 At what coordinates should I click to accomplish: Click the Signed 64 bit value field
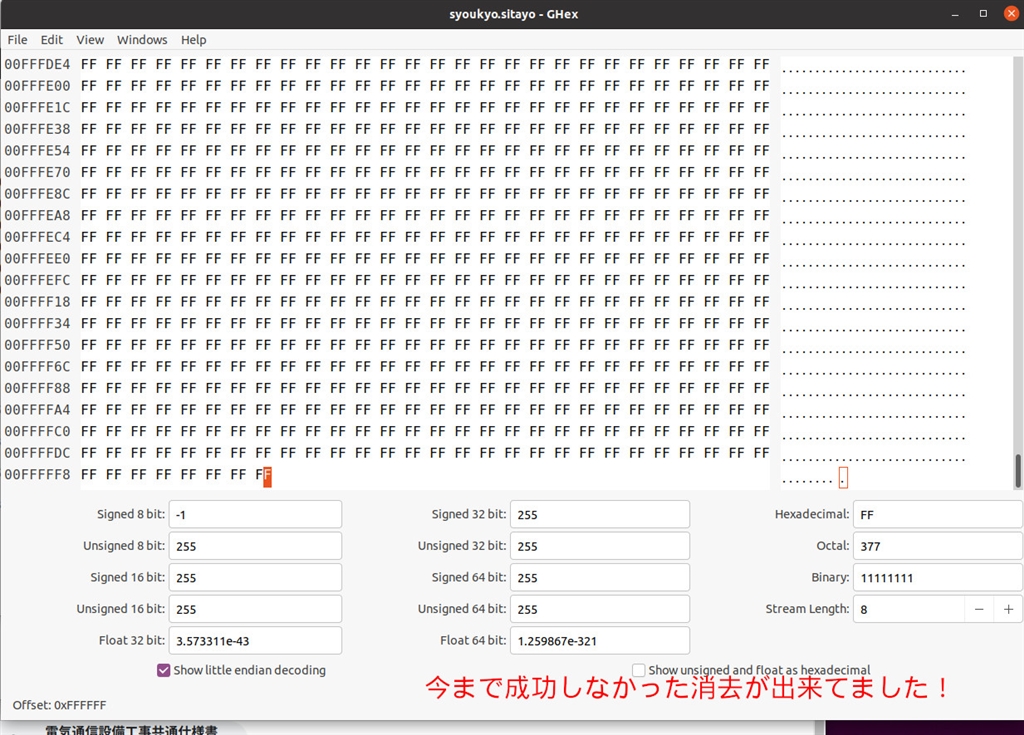click(600, 578)
